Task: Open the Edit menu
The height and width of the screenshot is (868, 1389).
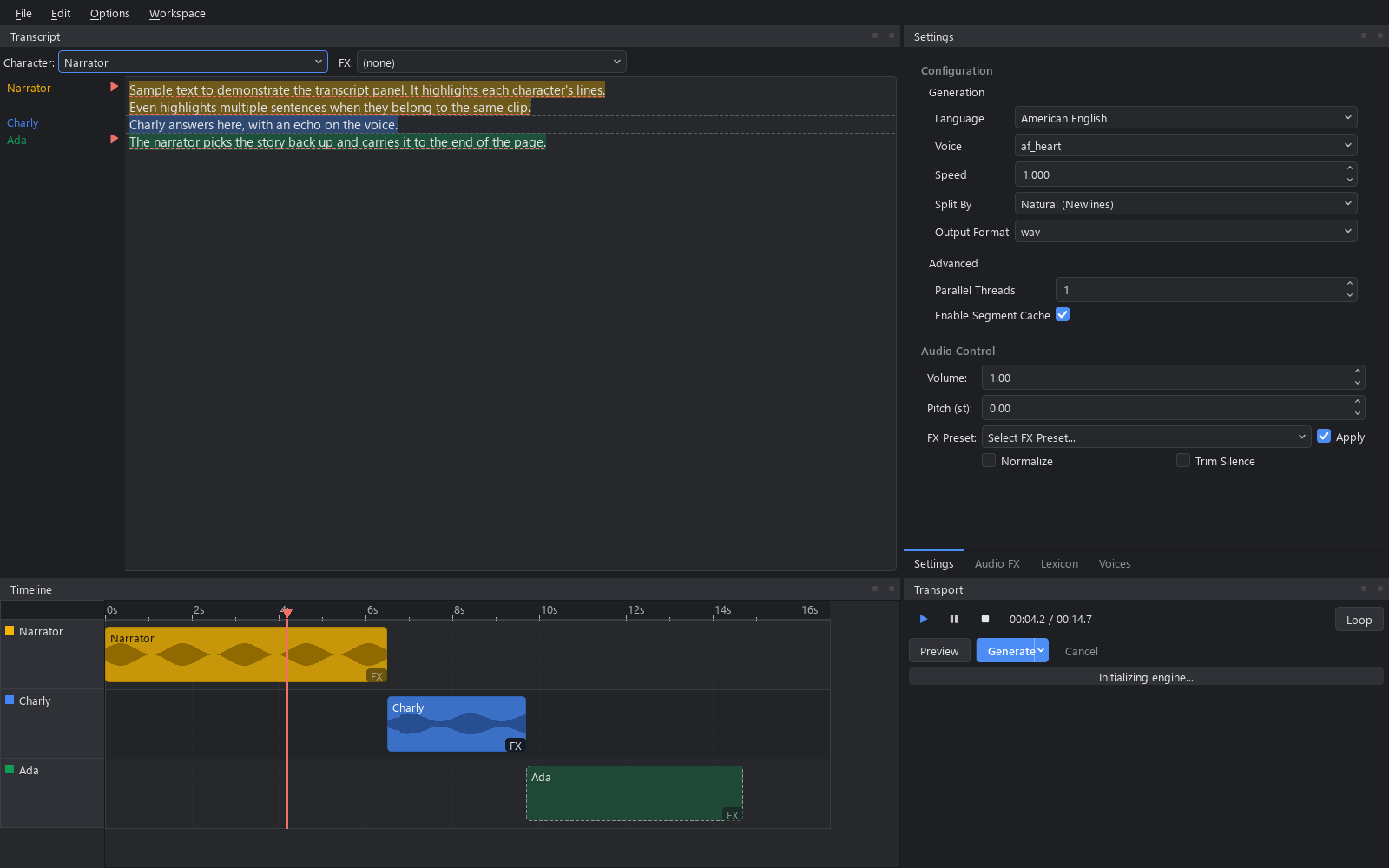Action: point(61,13)
